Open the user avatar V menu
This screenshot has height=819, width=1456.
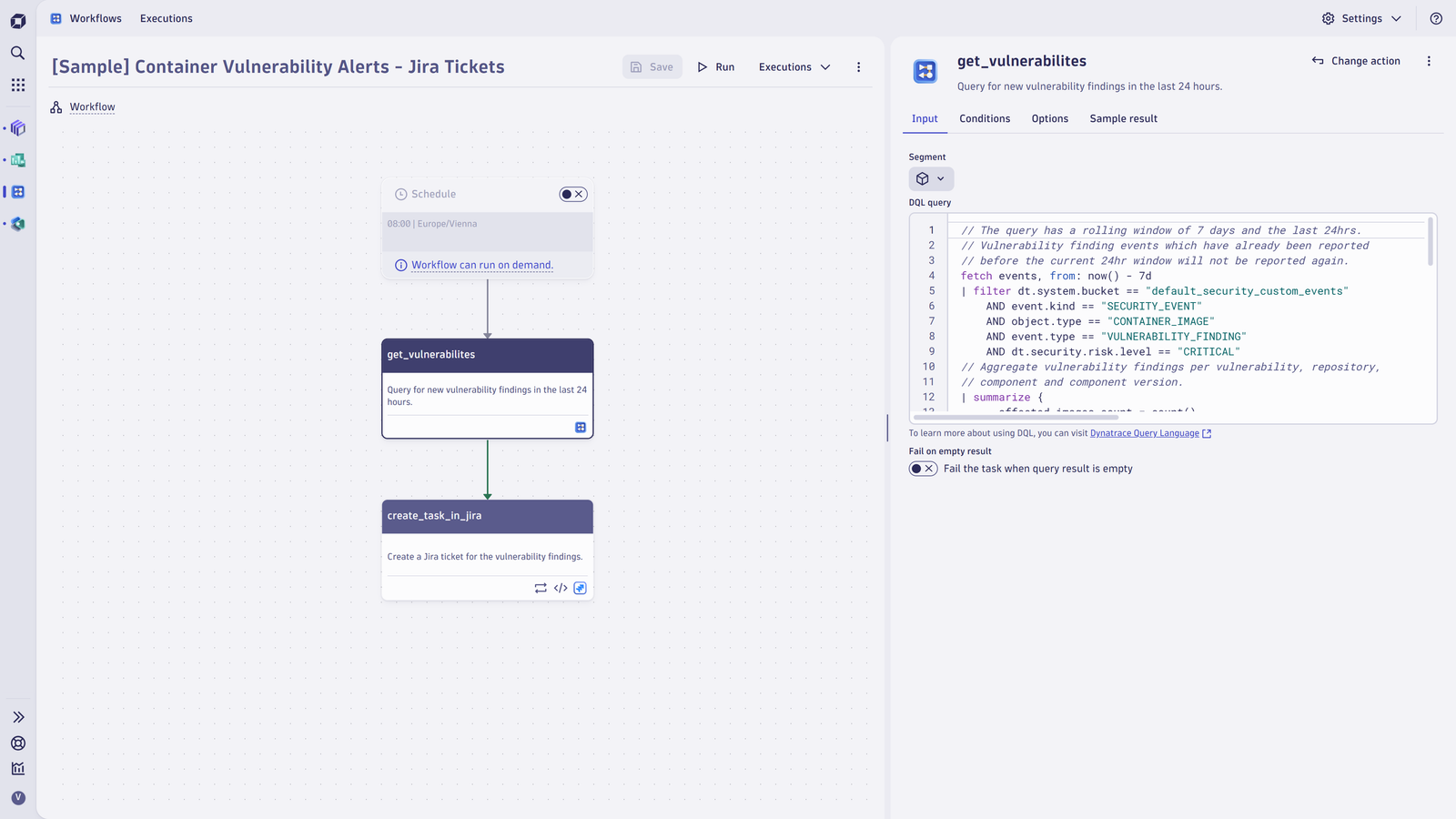[x=18, y=798]
